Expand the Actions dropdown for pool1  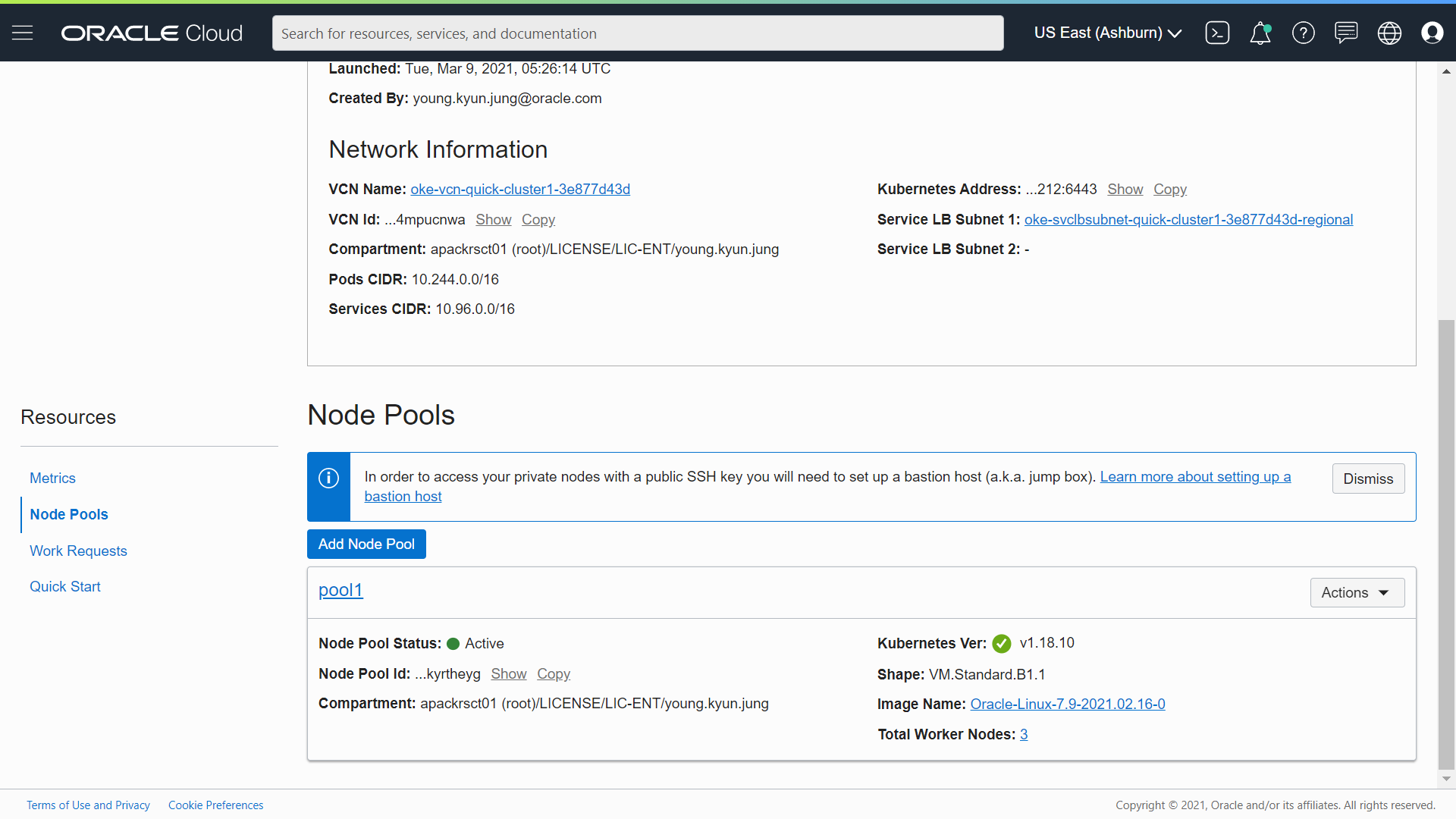pyautogui.click(x=1357, y=592)
